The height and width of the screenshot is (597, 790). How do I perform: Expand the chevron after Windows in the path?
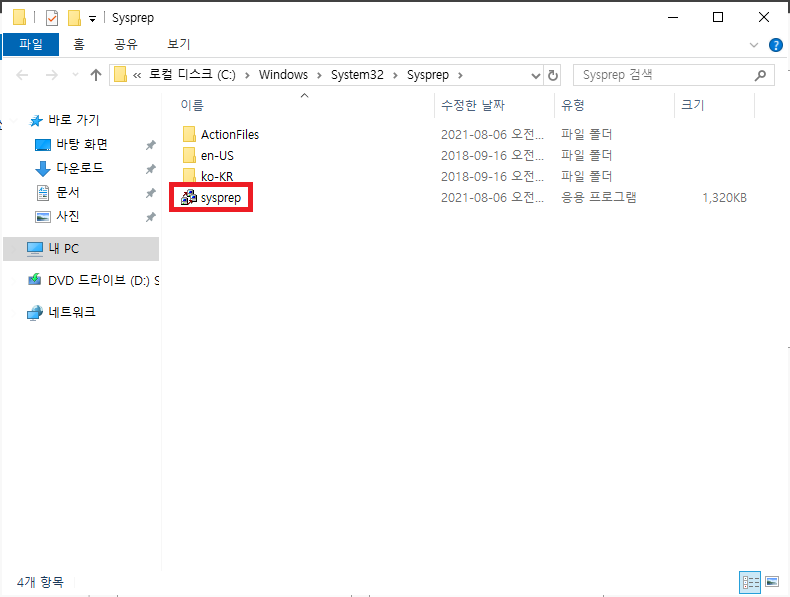[319, 76]
